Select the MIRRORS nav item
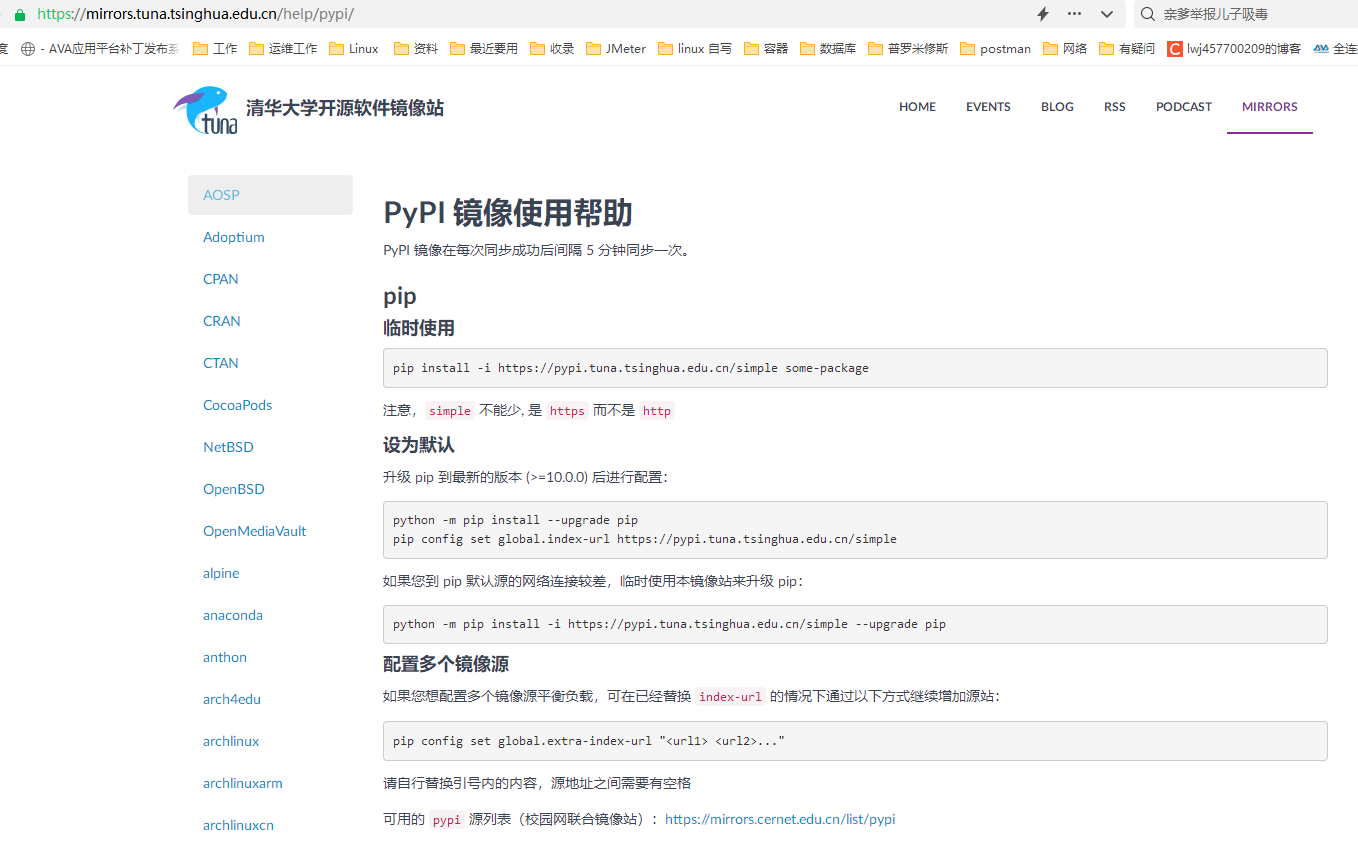Screen dimensions: 1358x856 [x=1270, y=107]
